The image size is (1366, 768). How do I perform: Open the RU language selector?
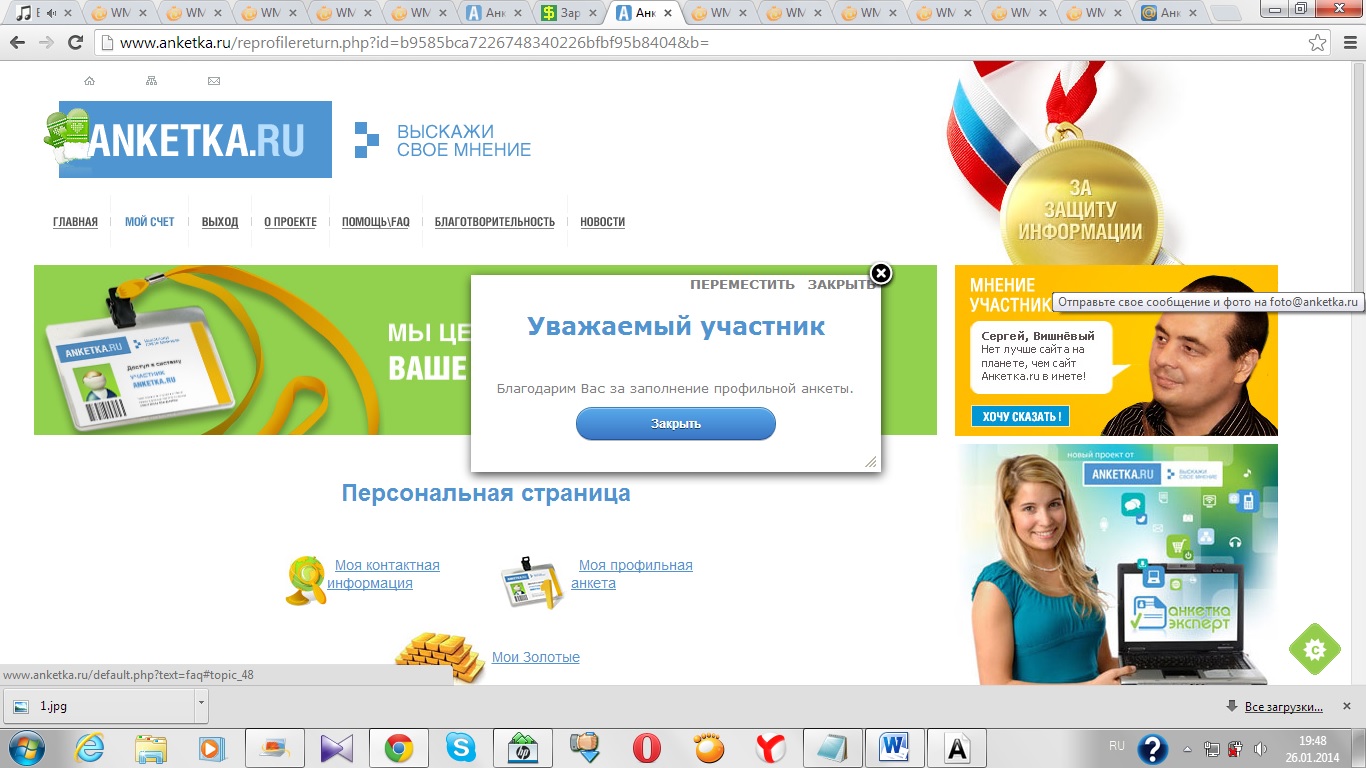pos(1117,746)
